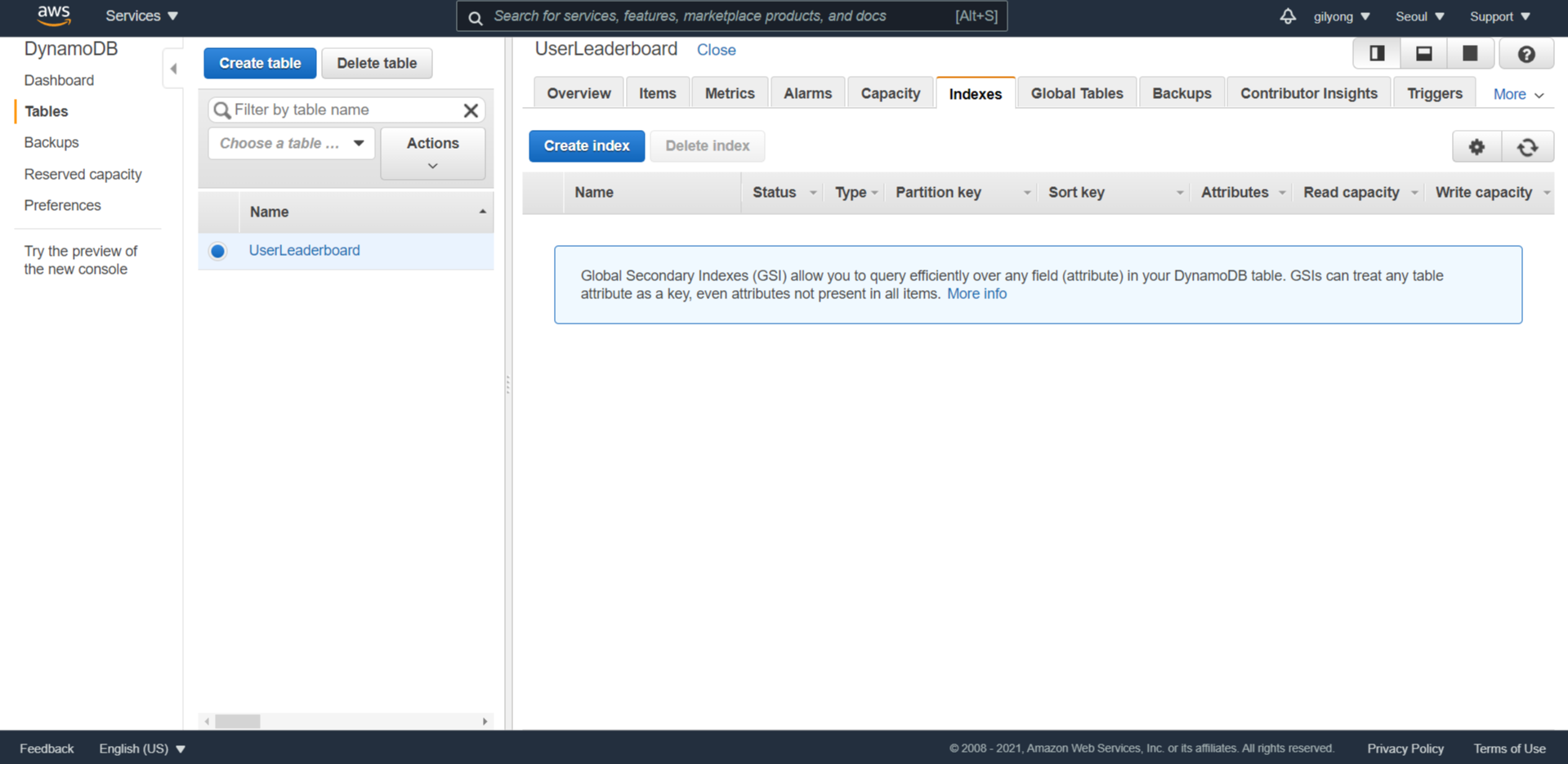
Task: Open Preferences in sidebar
Action: pos(62,205)
